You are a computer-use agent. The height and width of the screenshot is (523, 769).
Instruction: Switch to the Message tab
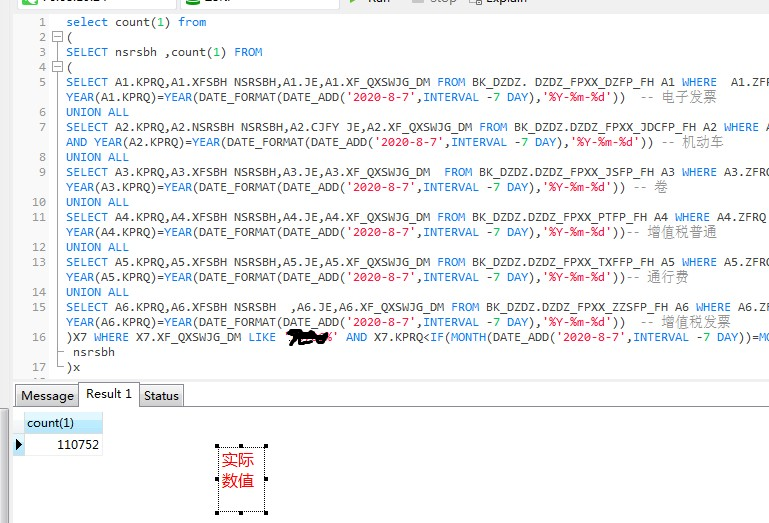(47, 395)
